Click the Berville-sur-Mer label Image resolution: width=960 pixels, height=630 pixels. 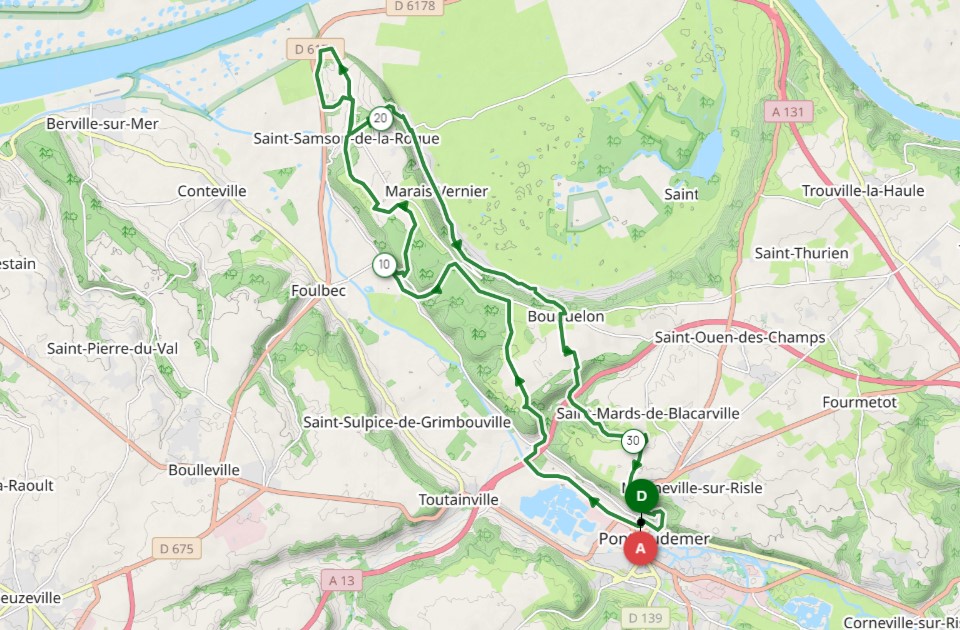(102, 124)
